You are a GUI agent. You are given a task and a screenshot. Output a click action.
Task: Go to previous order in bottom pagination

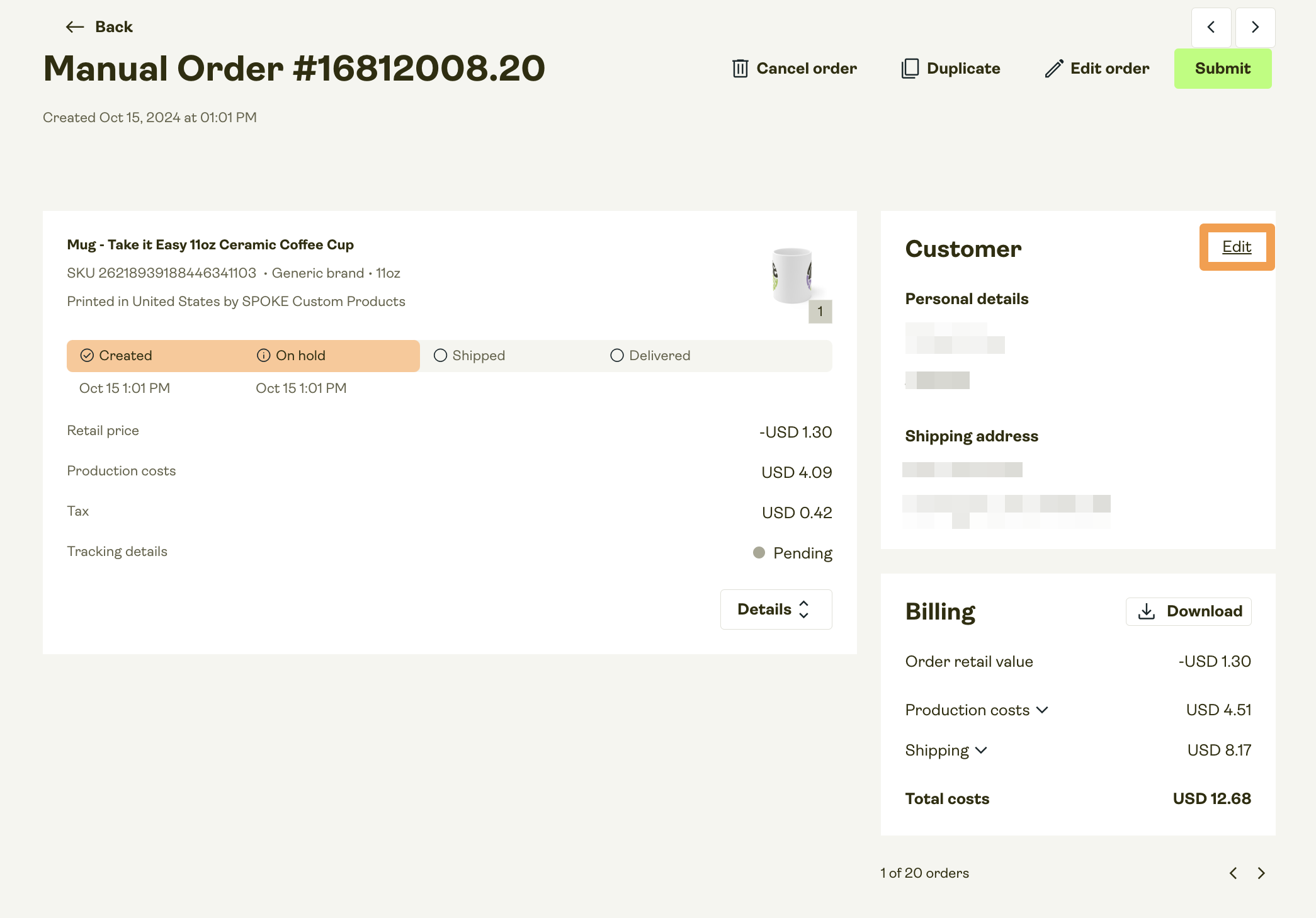click(x=1233, y=873)
